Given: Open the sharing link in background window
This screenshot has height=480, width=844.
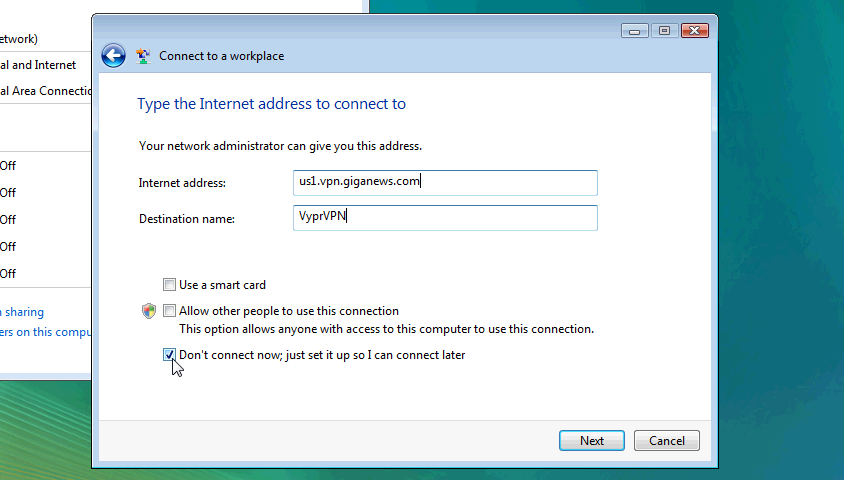Looking at the screenshot, I should click(x=22, y=312).
